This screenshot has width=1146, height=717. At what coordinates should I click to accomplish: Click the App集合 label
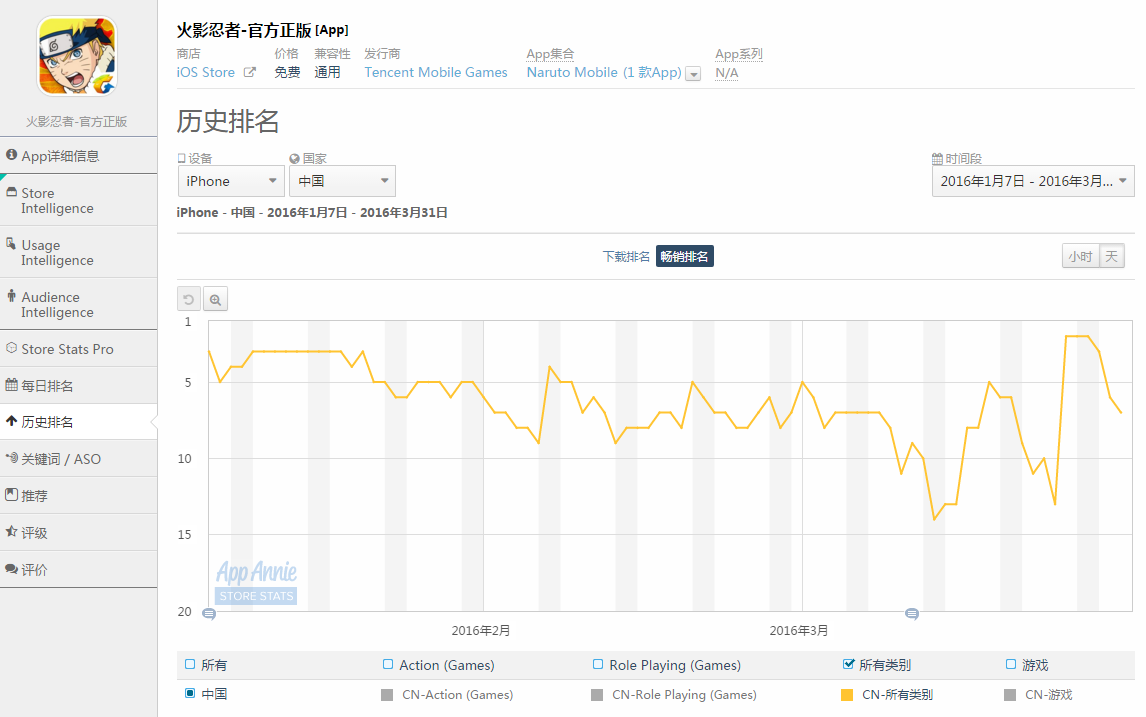point(550,54)
